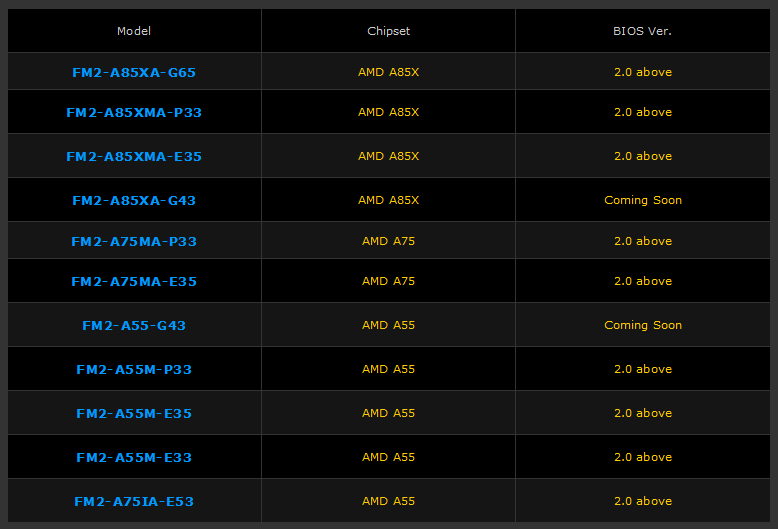Image resolution: width=778 pixels, height=529 pixels.
Task: Click the AMD A75 chipset for FM2-A75MA-P33
Action: pyautogui.click(x=388, y=241)
